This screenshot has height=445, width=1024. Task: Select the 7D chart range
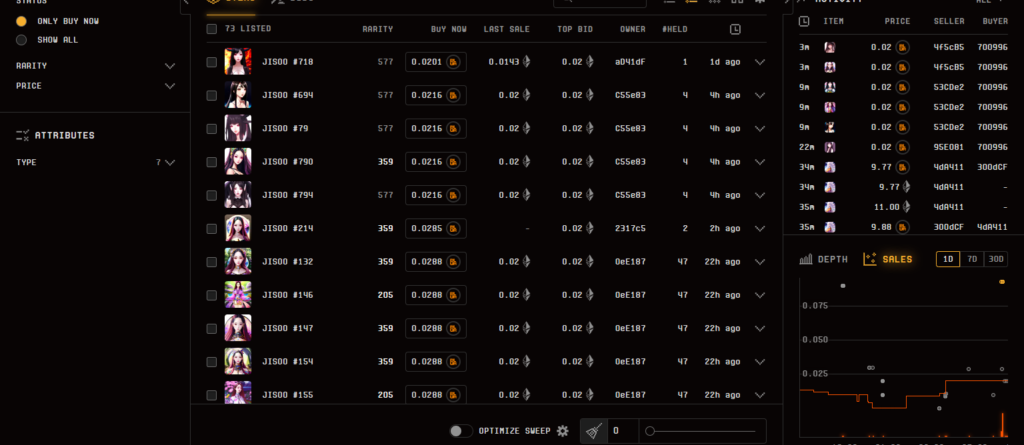[x=972, y=259]
